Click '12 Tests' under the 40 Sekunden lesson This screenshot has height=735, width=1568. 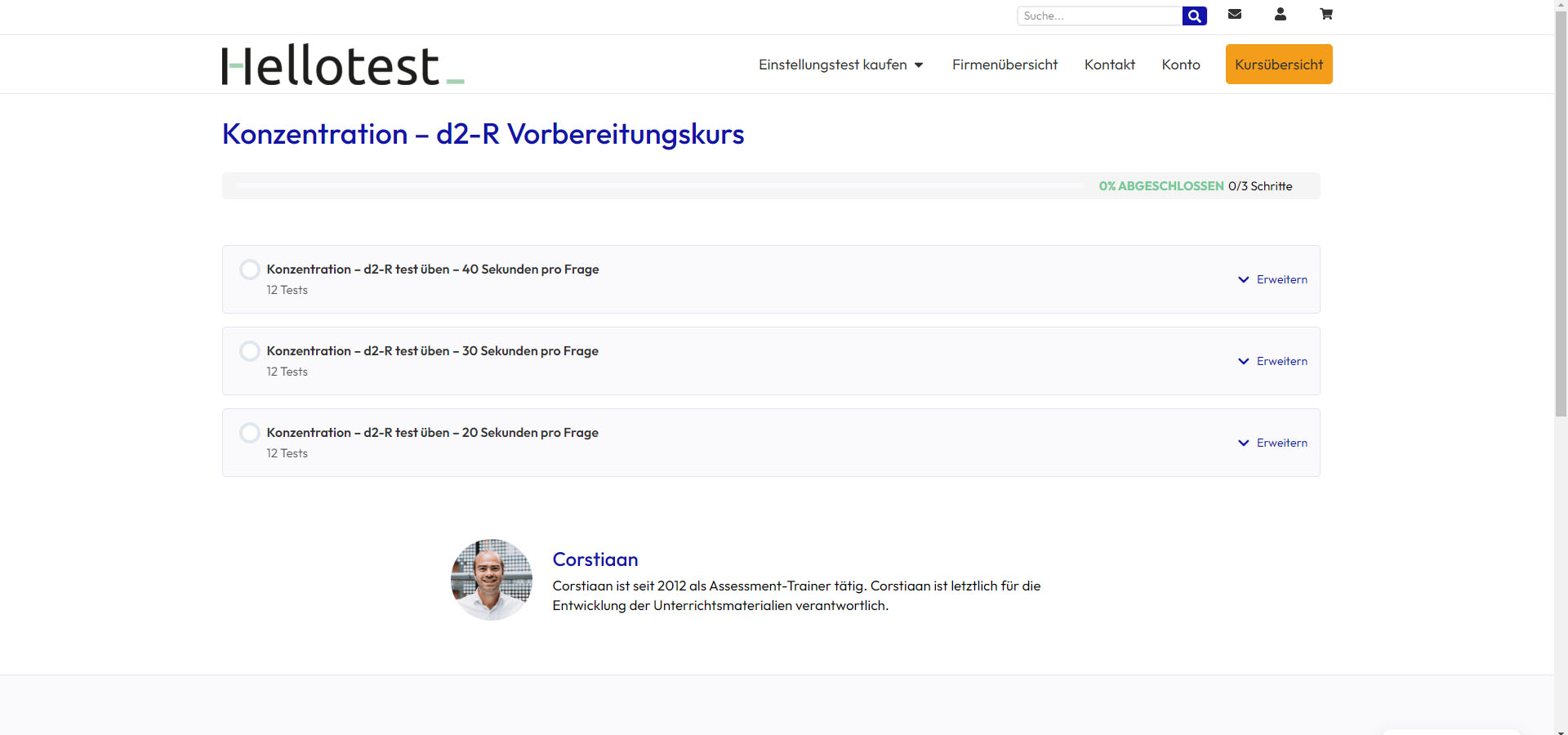point(287,290)
